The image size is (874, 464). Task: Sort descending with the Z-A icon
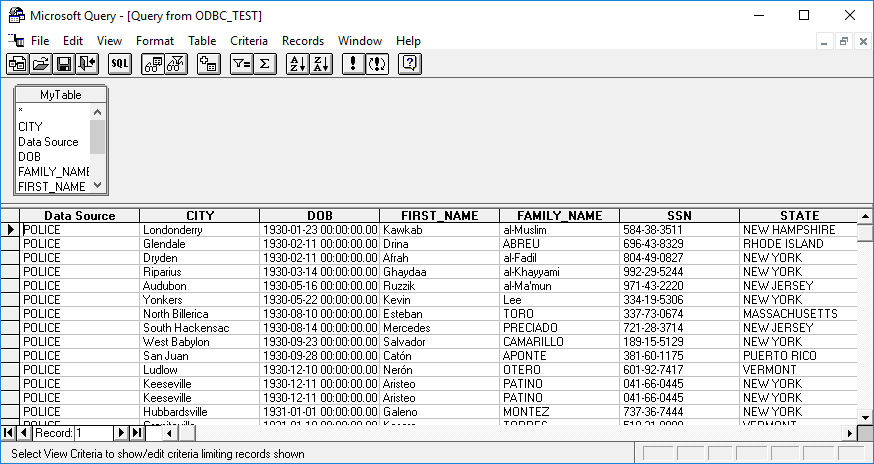point(321,64)
